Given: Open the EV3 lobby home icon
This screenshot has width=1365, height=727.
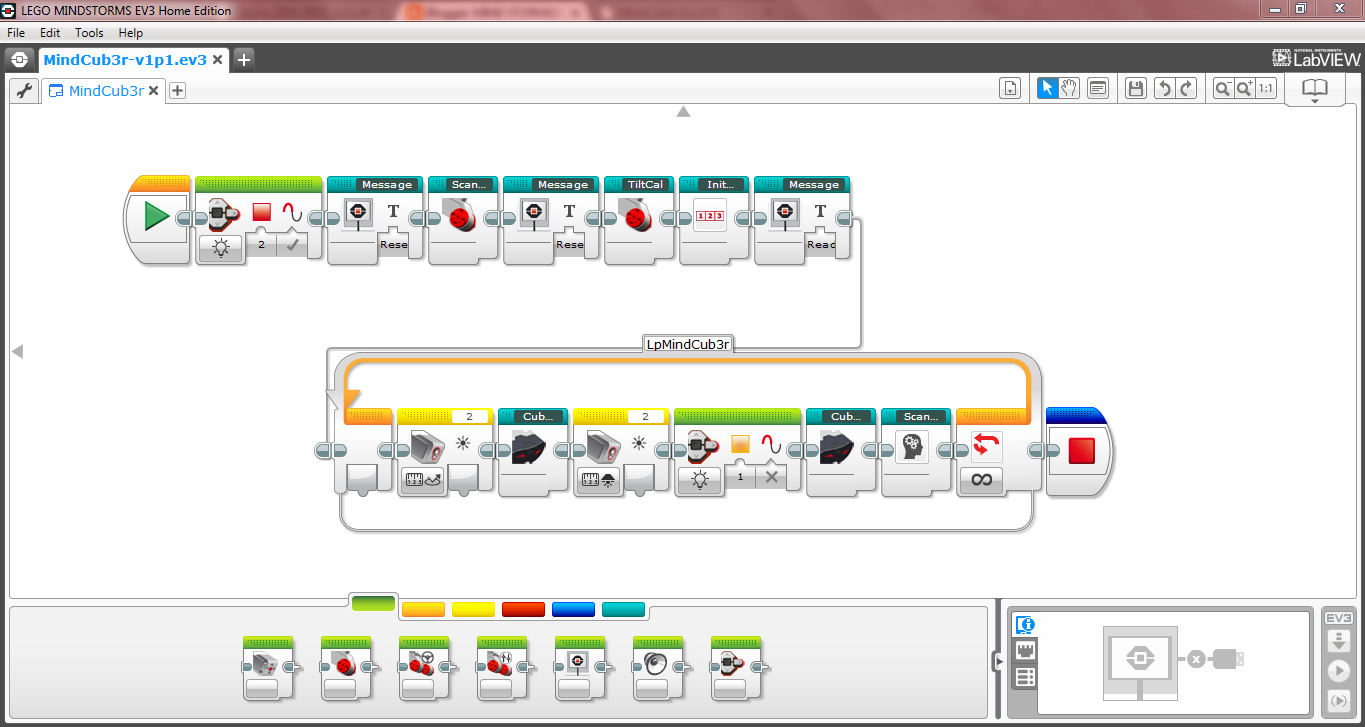Looking at the screenshot, I should click(x=20, y=60).
